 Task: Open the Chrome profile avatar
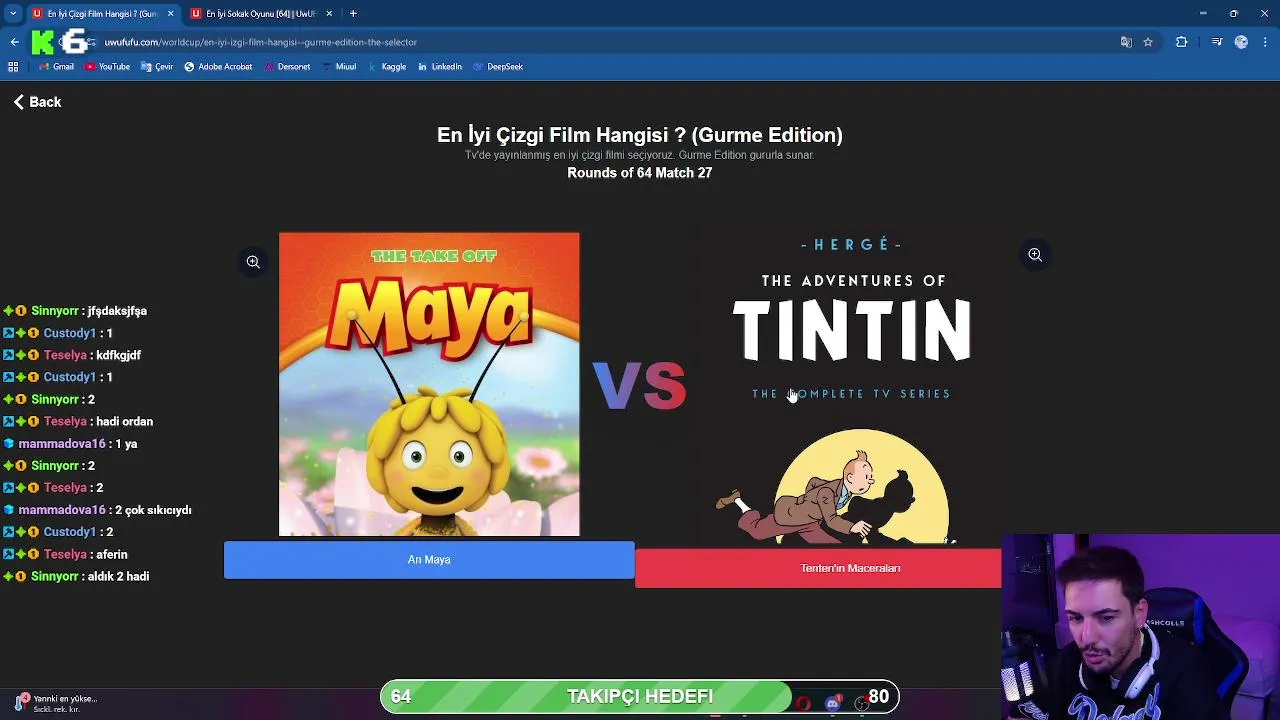[x=1241, y=42]
